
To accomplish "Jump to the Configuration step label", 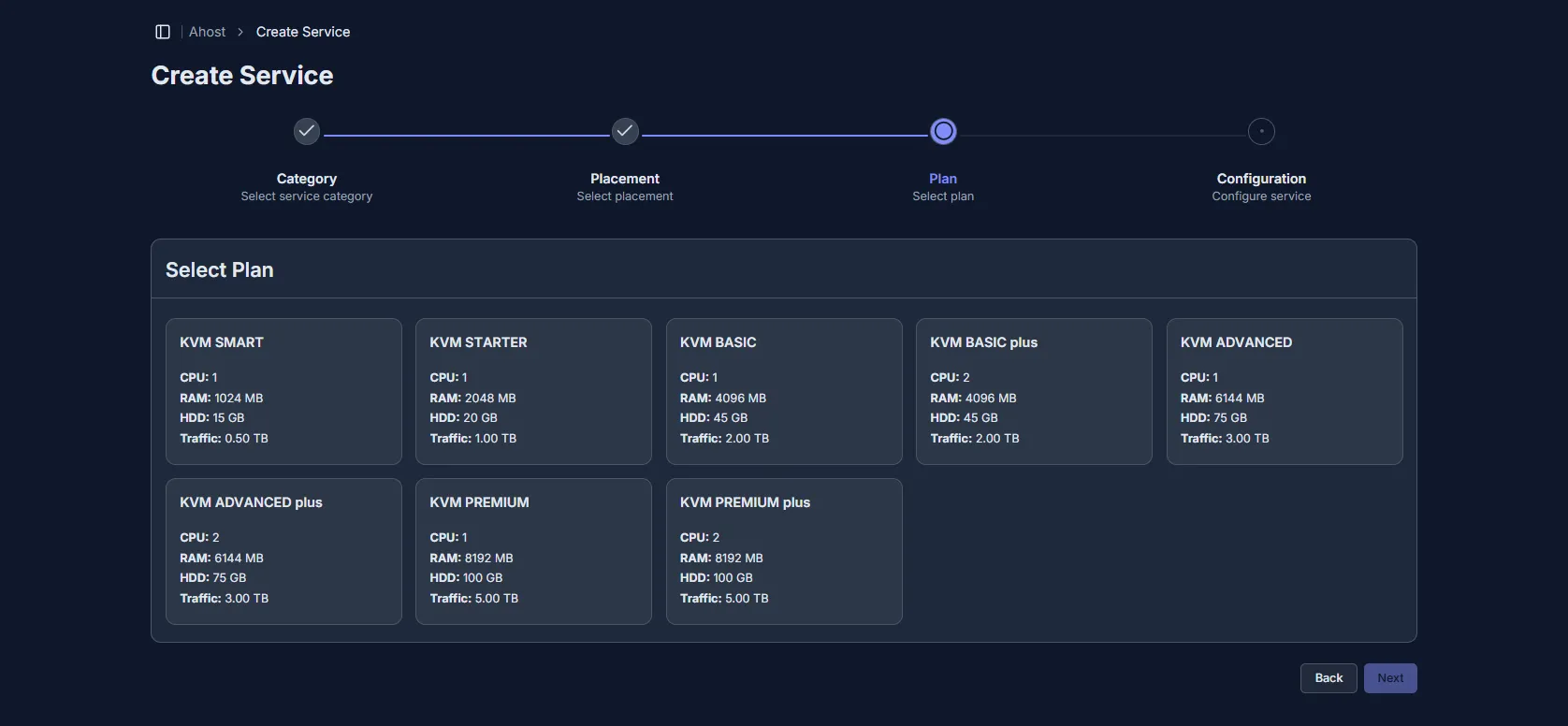I will pyautogui.click(x=1261, y=179).
